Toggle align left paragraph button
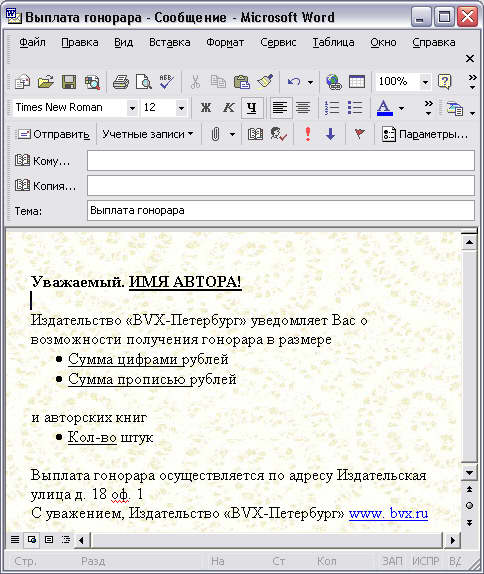This screenshot has width=484, height=574. 280,108
